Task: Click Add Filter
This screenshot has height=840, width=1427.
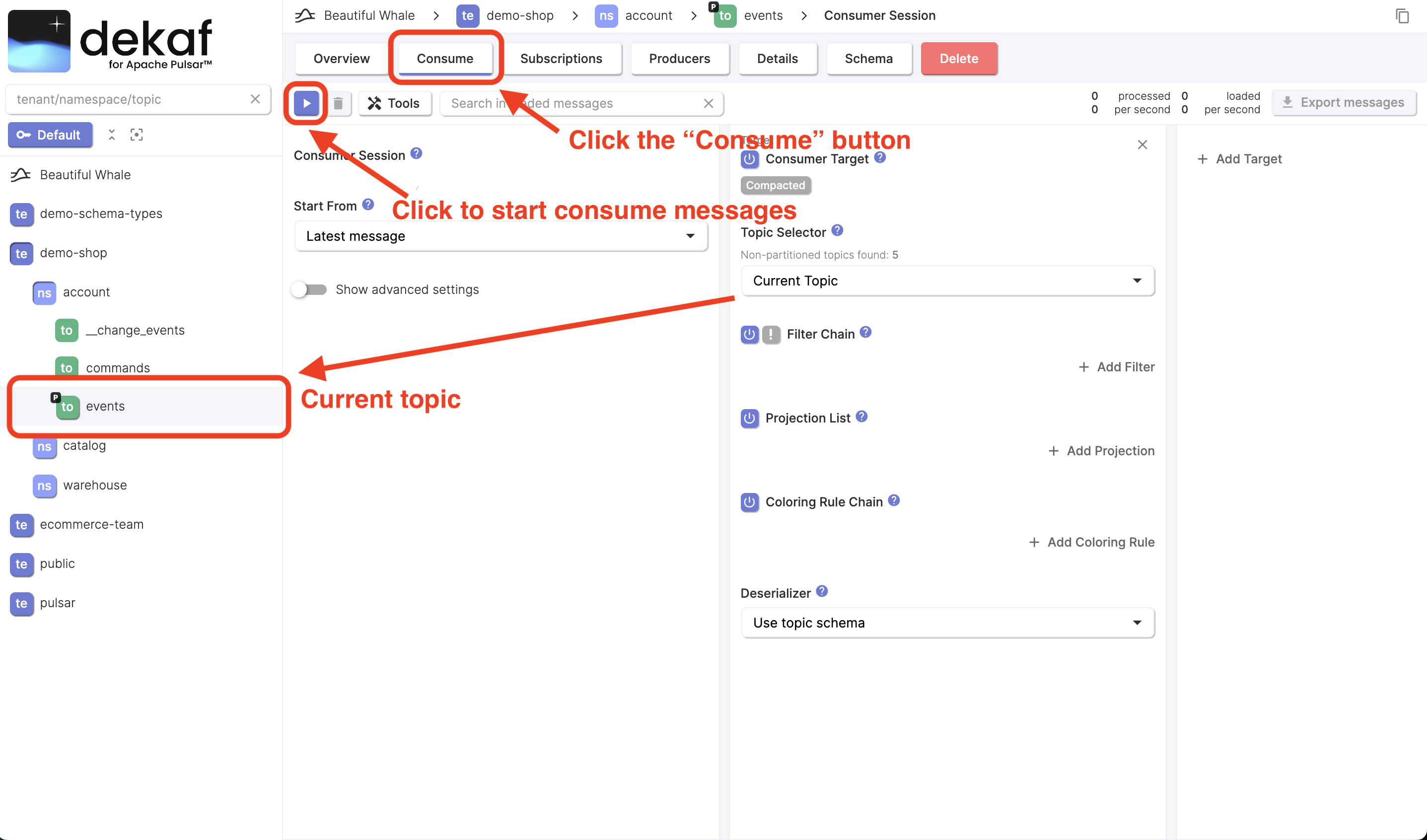Action: (1116, 367)
